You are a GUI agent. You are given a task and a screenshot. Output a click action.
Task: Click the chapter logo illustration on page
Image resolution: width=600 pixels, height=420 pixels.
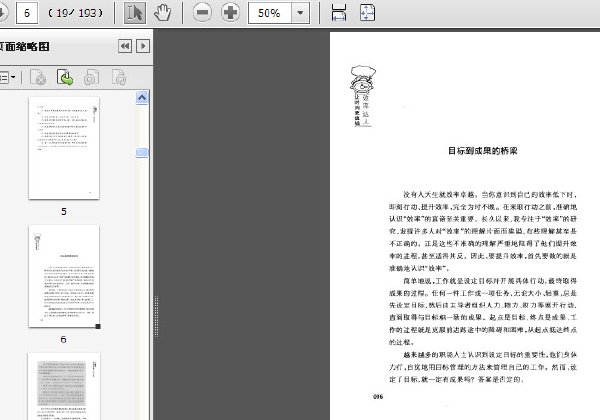pos(362,96)
